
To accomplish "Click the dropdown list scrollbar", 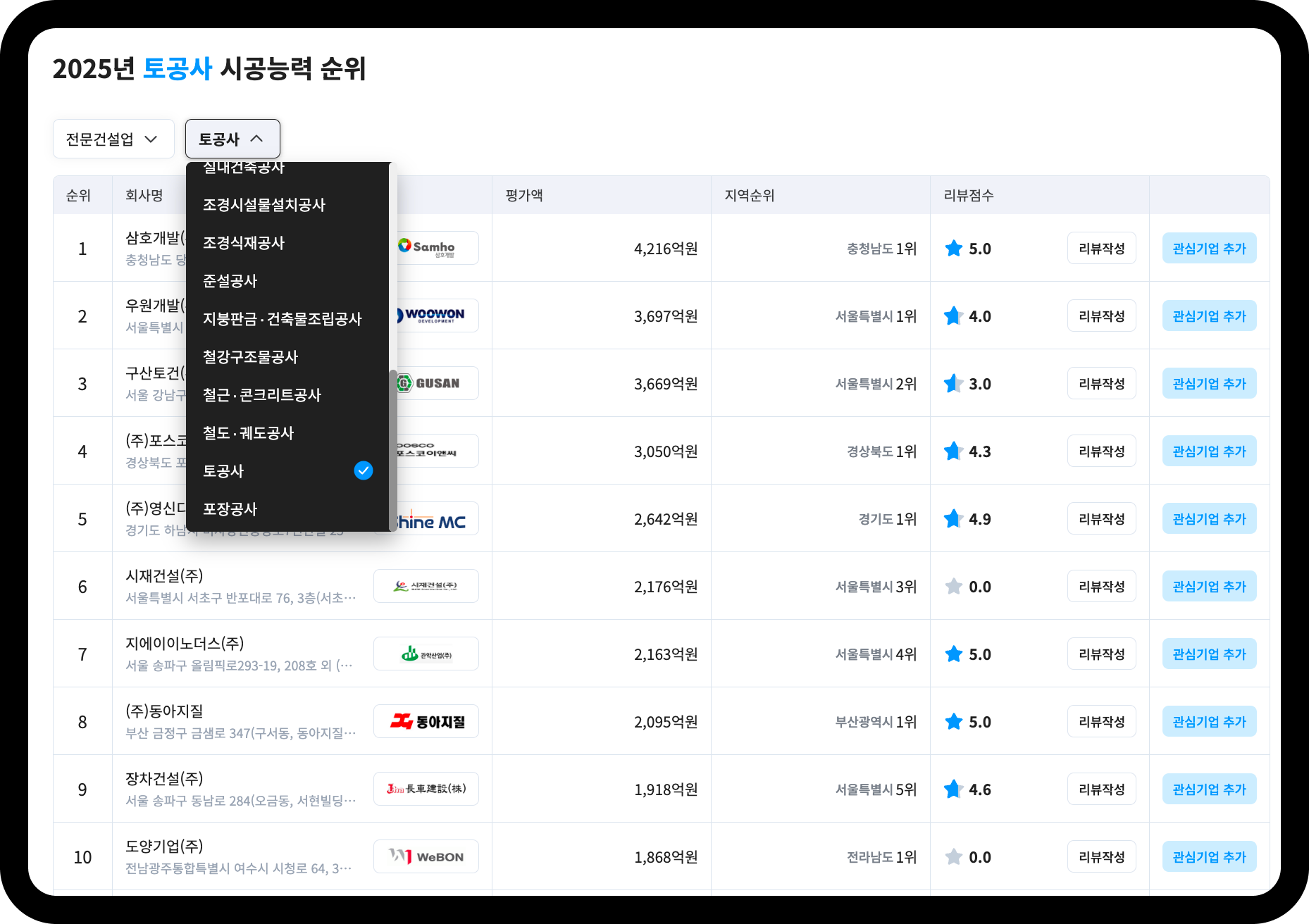I will coord(393,449).
